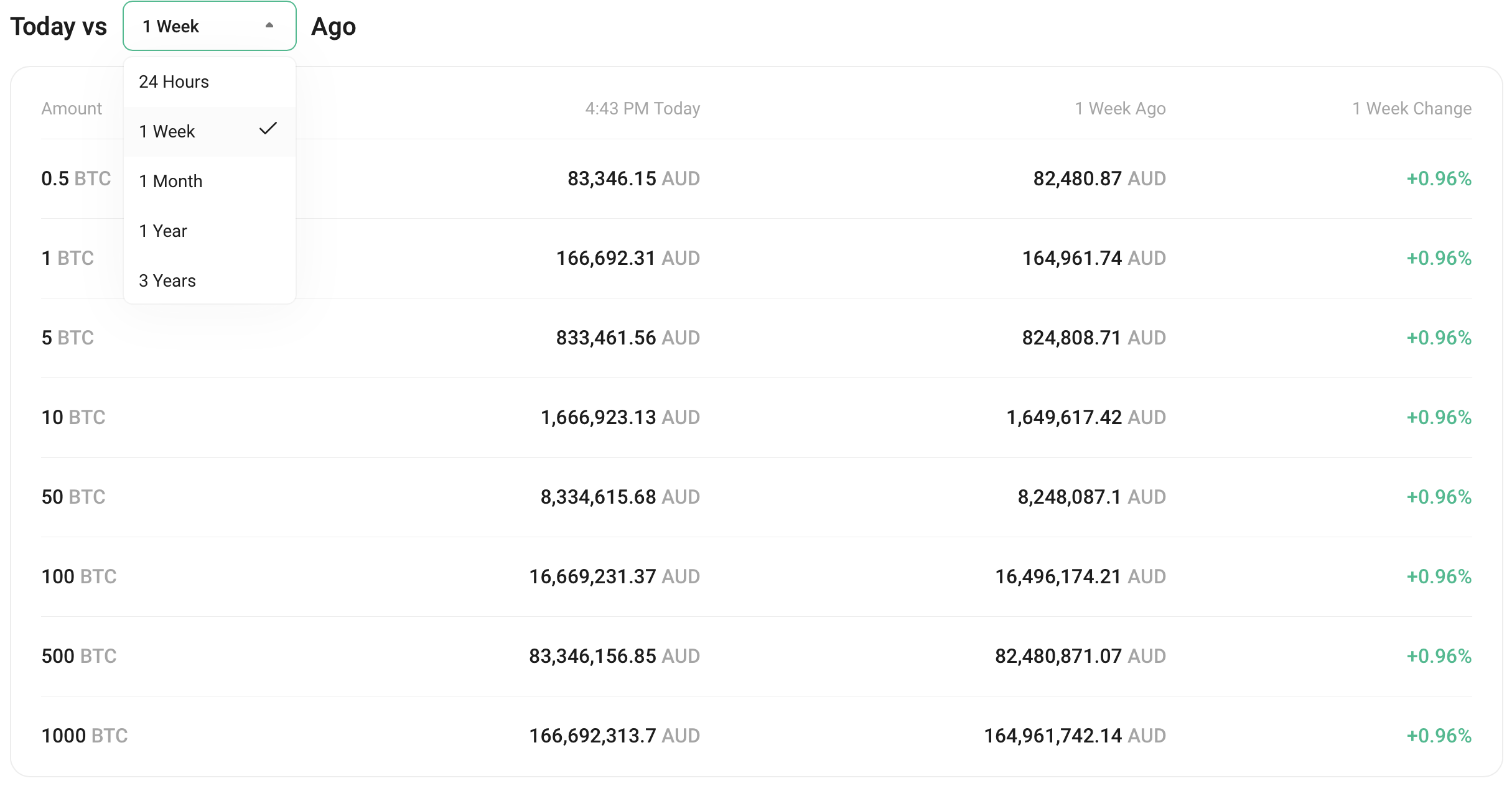Select 1 Month comparison period
Screen dimensions: 1512x786
click(x=171, y=181)
